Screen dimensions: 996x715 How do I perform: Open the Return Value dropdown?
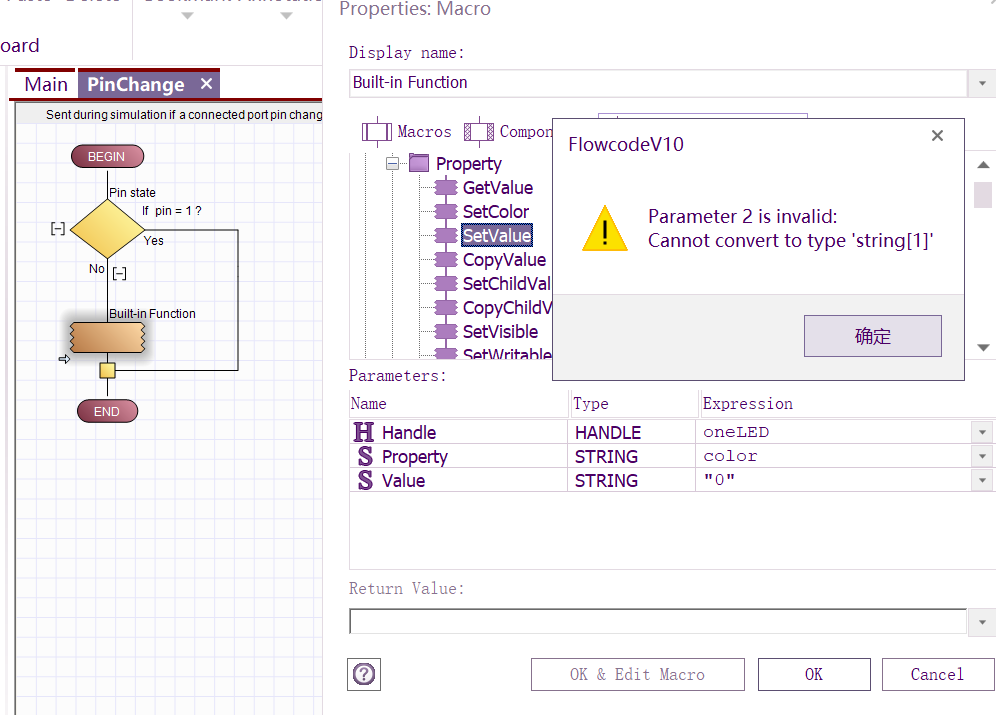pyautogui.click(x=982, y=622)
